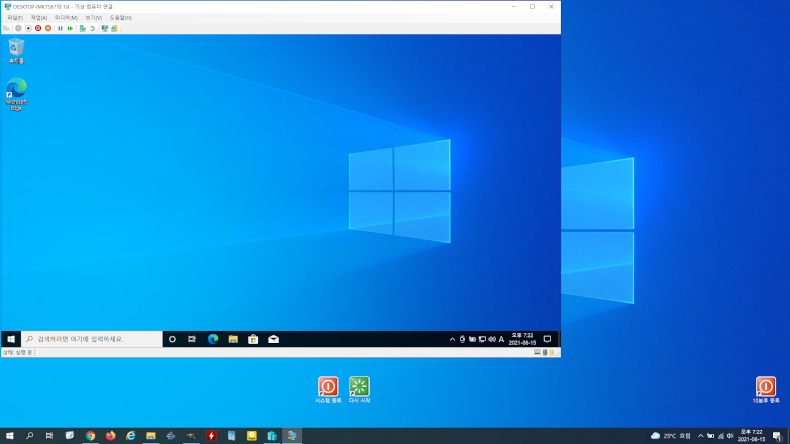The width and height of the screenshot is (790, 444).
Task: Click the host clock showing 2021-06-15
Action: click(x=751, y=436)
